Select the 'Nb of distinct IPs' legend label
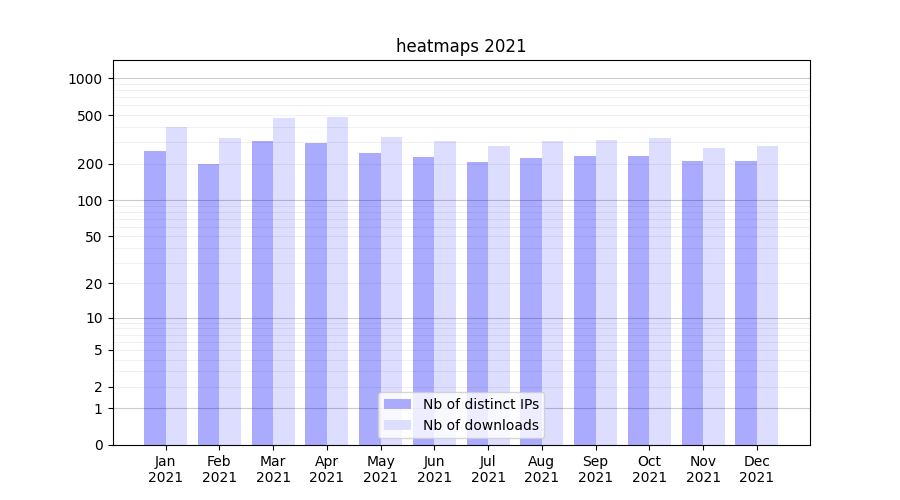Viewport: 900px width, 500px height. 480,404
